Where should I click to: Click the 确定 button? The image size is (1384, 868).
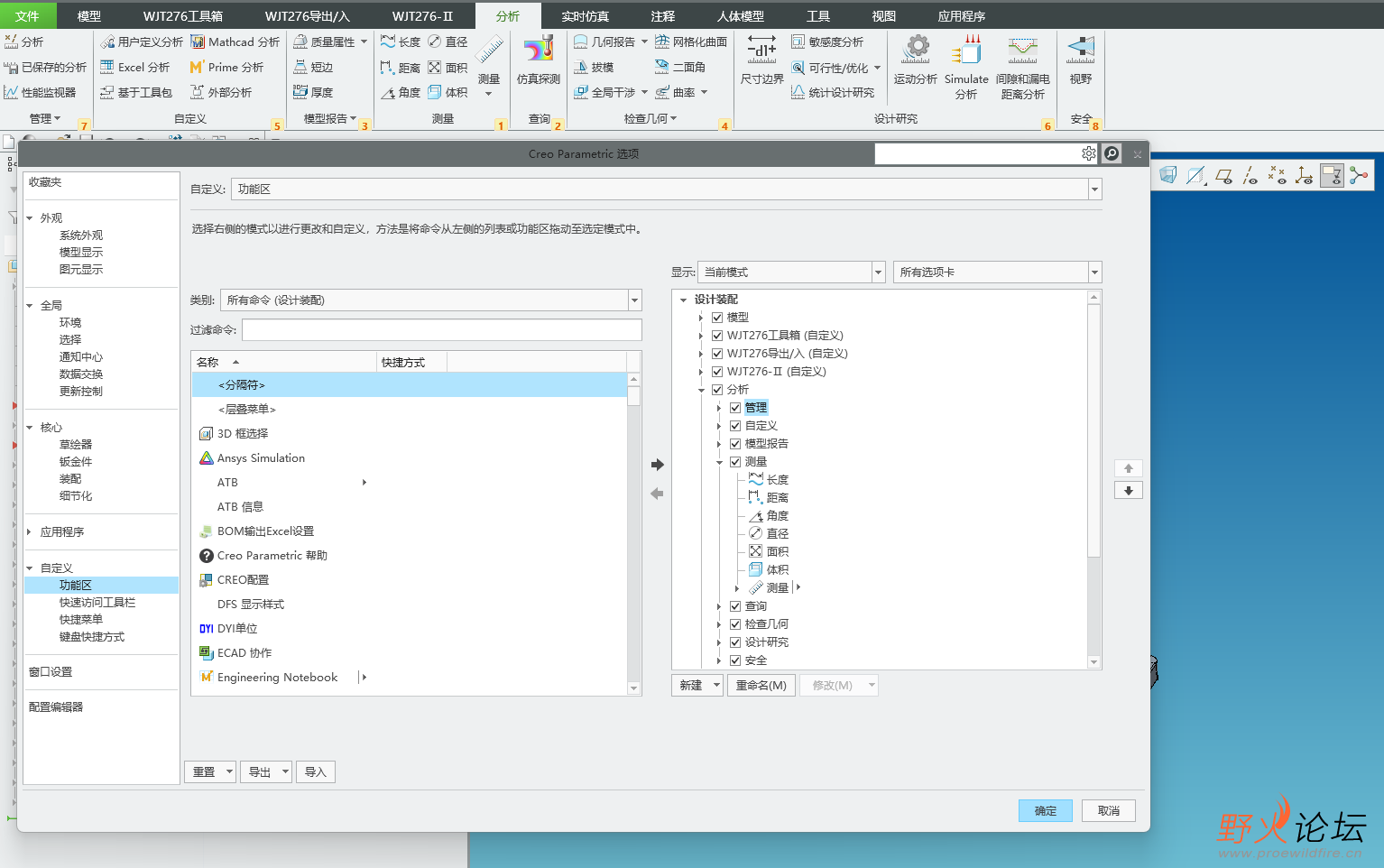(x=1045, y=811)
